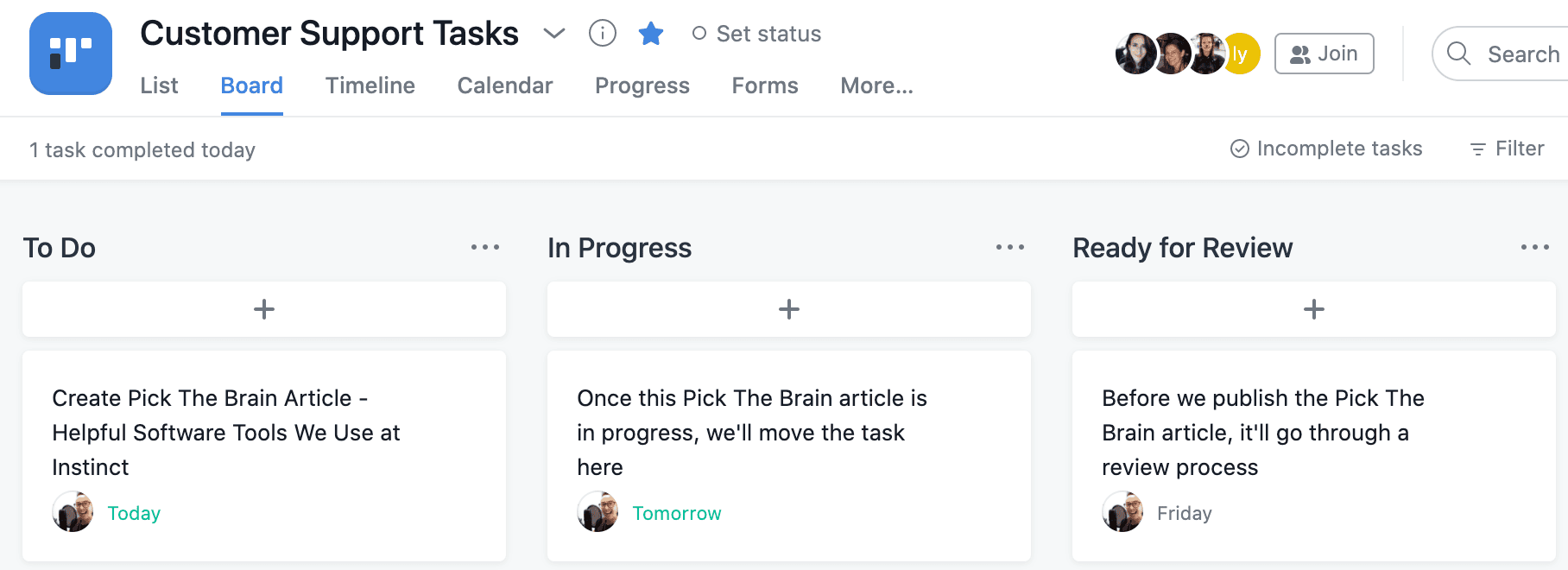Viewport: 1568px width, 570px height.
Task: Add a new task to Ready for Review
Action: tap(1313, 308)
